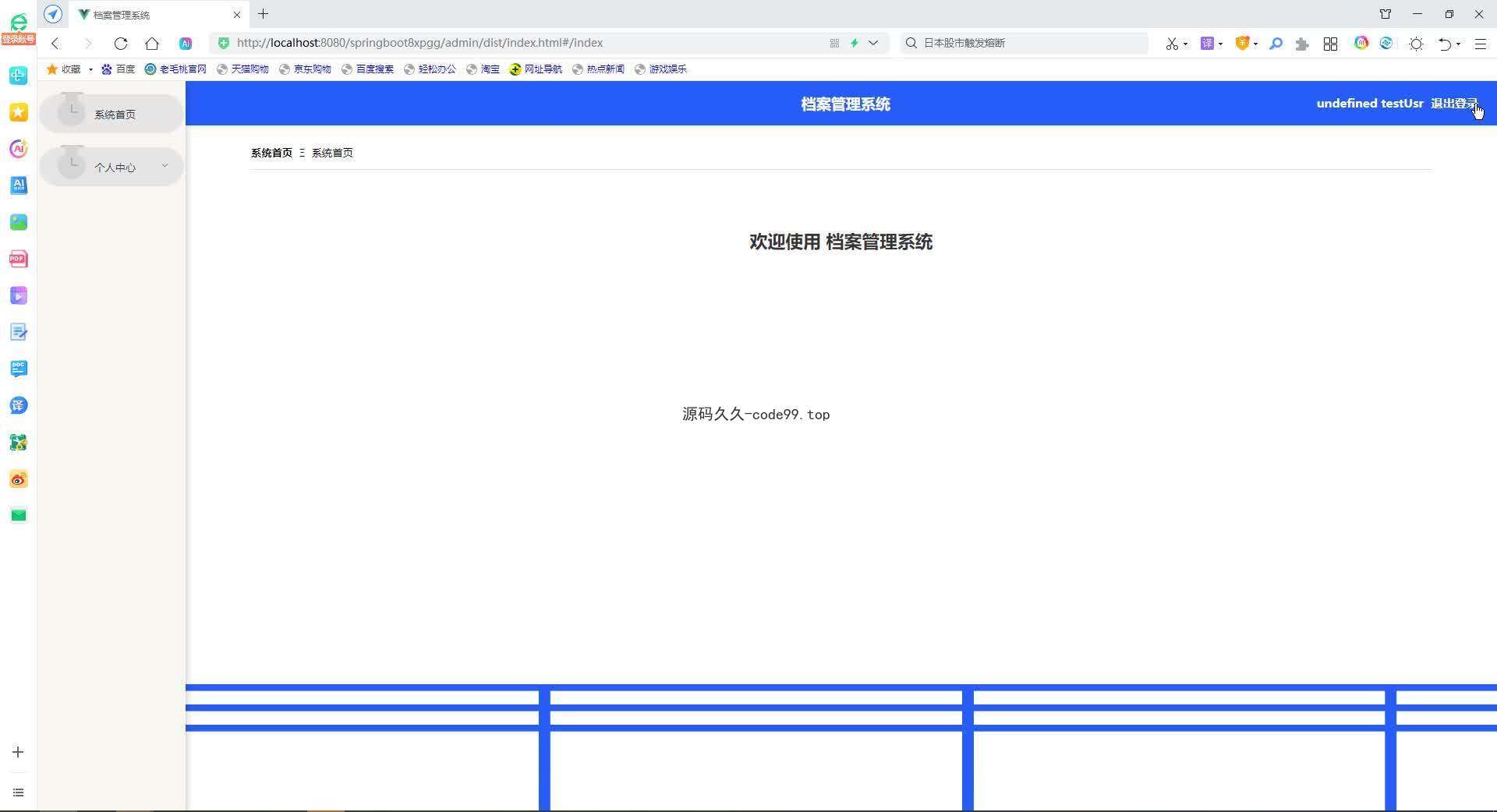This screenshot has width=1497, height=812.
Task: Open the 收藏 favorites bookmark
Action: [x=64, y=69]
